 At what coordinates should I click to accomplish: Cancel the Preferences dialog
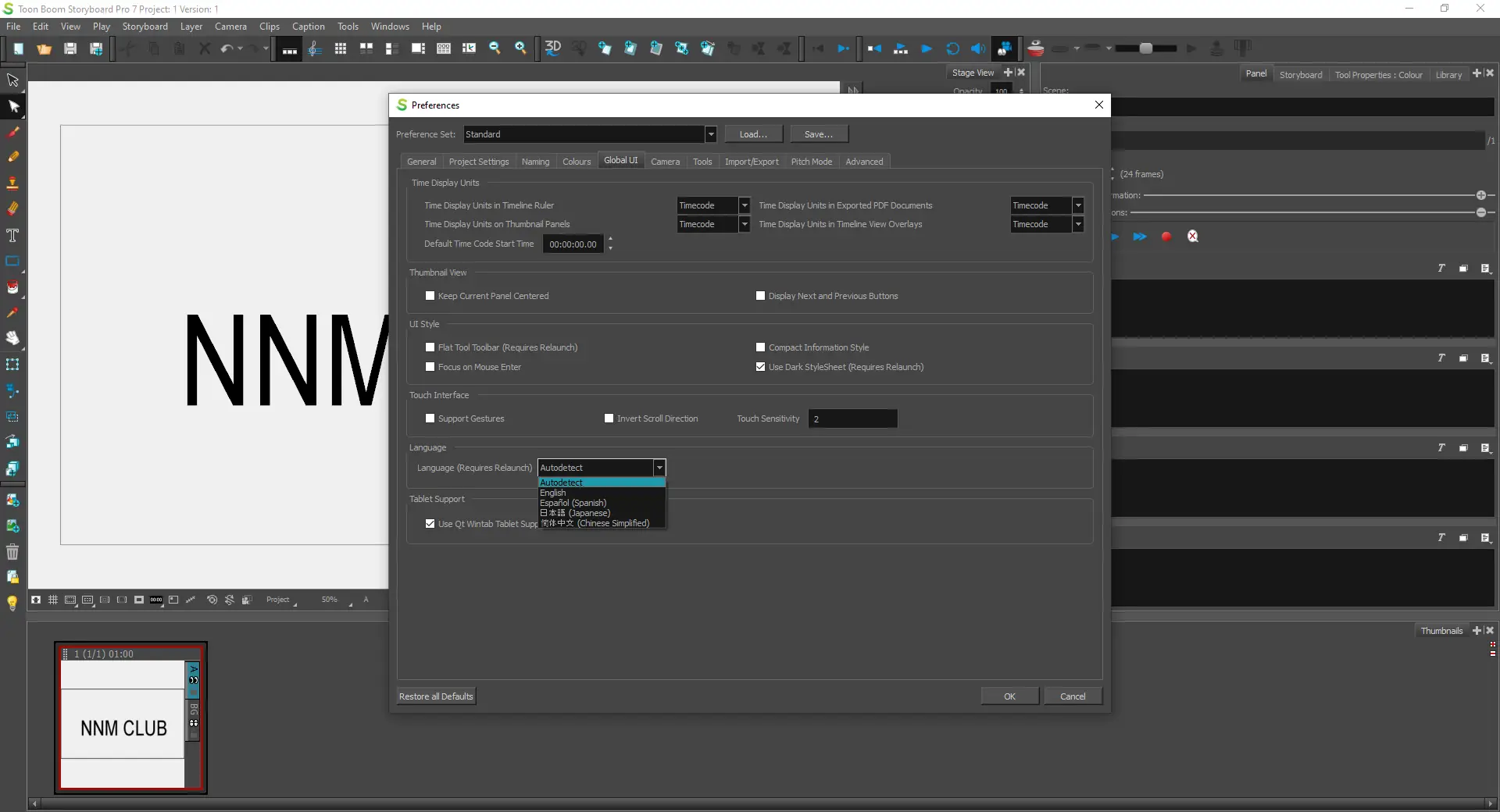click(1073, 696)
